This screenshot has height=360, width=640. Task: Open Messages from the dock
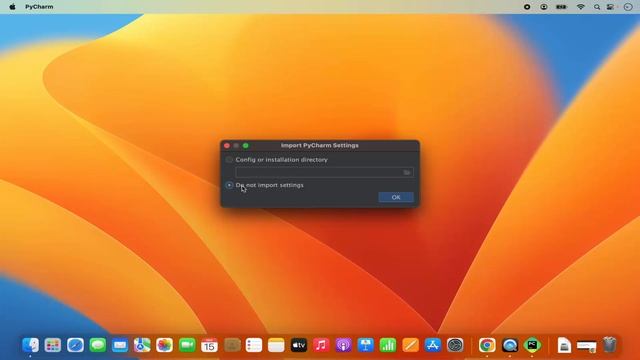pos(98,345)
